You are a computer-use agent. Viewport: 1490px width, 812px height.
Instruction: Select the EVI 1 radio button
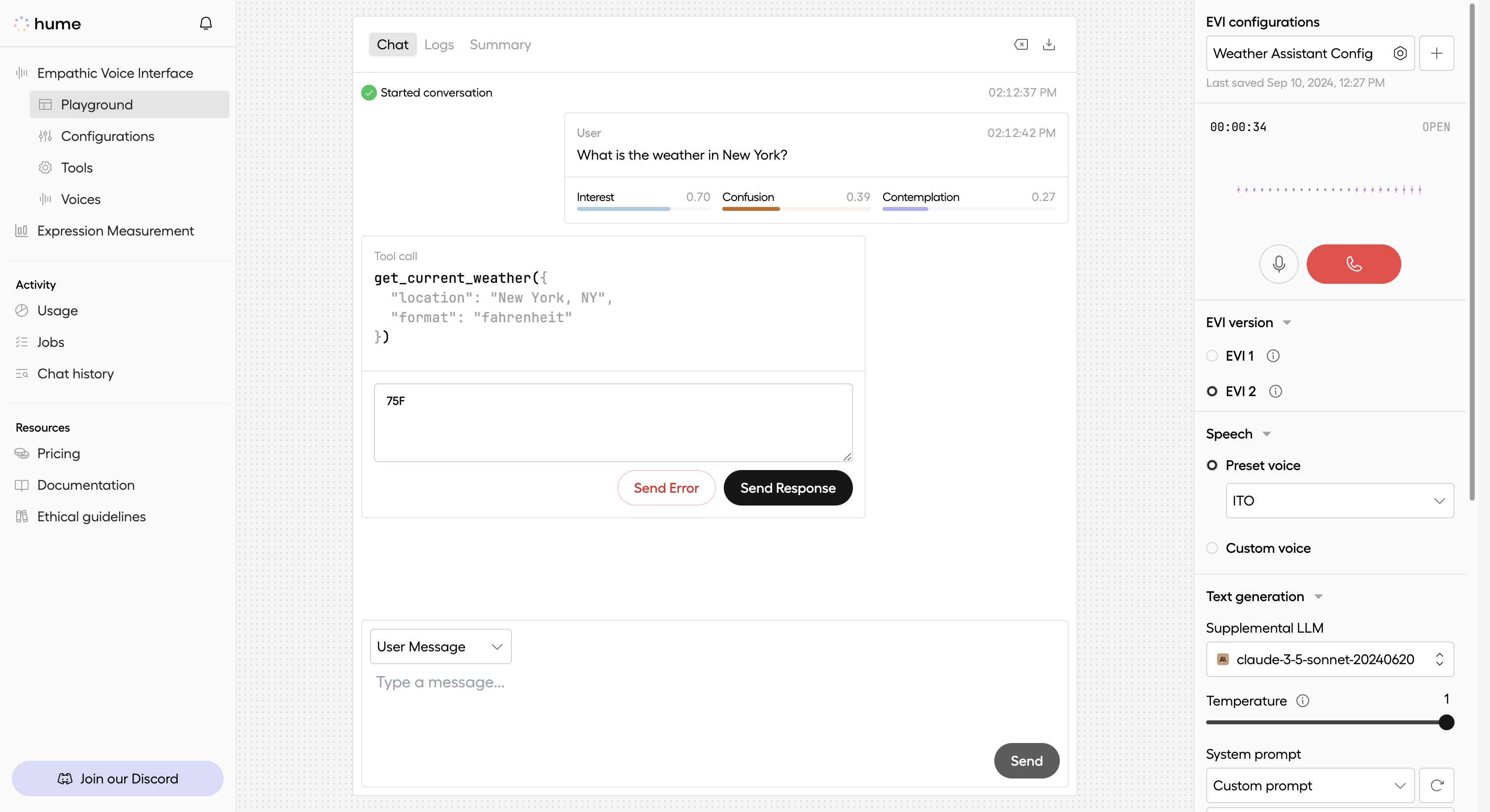point(1213,356)
